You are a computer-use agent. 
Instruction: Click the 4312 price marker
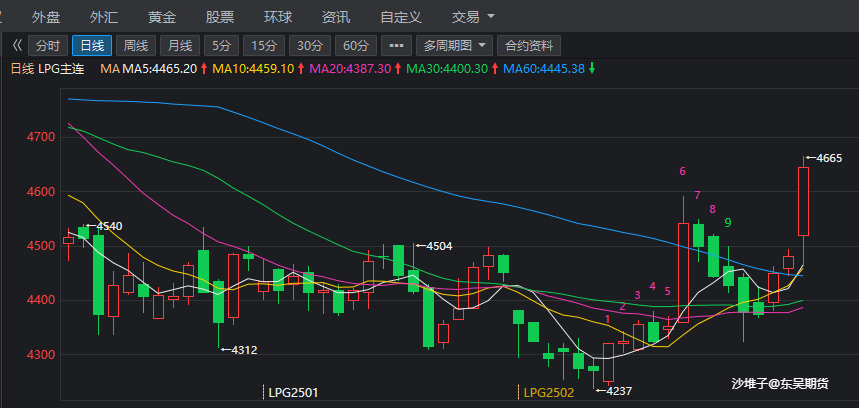(x=238, y=349)
